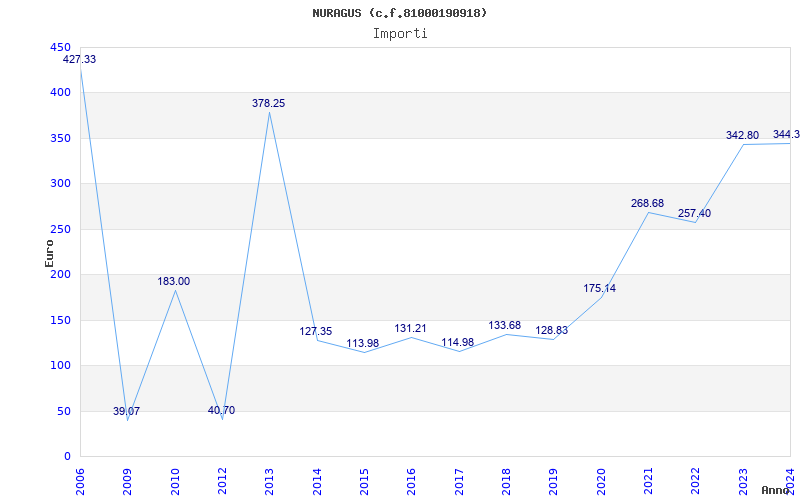Select the 100 y-axis tick label
Image resolution: width=800 pixels, height=500 pixels.
(61, 366)
